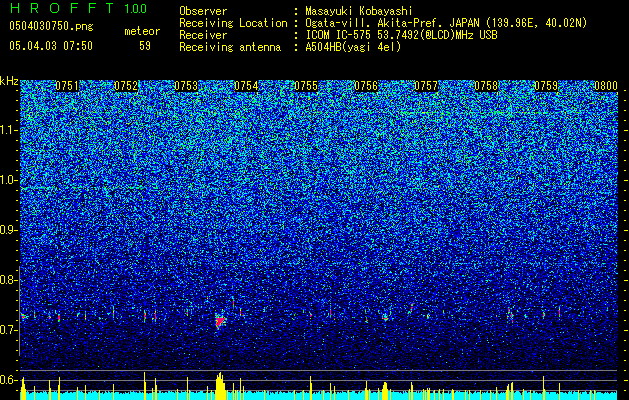629x400 pixels.
Task: Click the meteor label
Action: pyautogui.click(x=142, y=31)
